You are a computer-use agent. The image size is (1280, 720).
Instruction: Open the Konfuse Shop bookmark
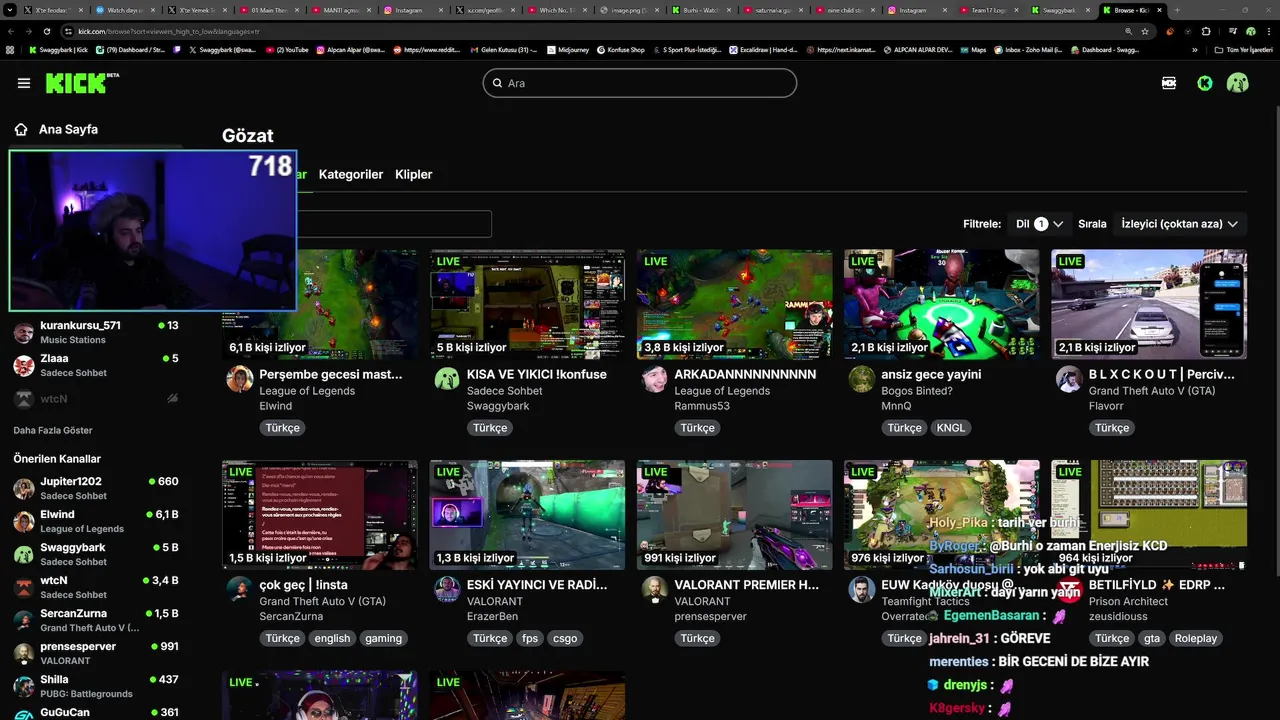coord(620,49)
